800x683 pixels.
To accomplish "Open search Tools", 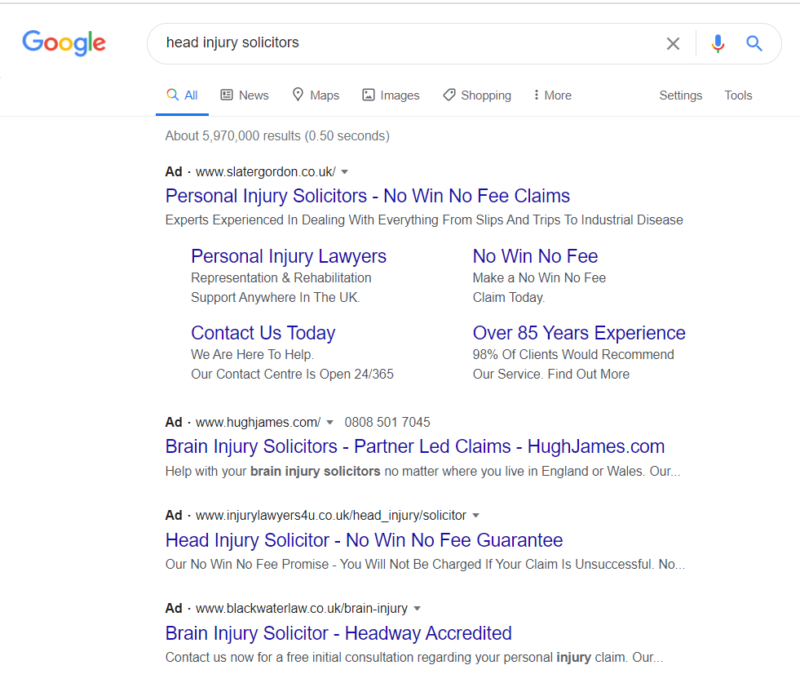I will coord(738,95).
